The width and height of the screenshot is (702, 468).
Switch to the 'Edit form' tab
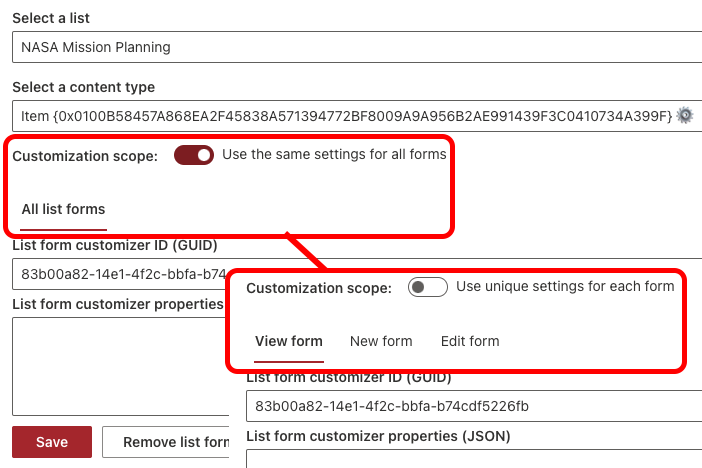pos(470,342)
